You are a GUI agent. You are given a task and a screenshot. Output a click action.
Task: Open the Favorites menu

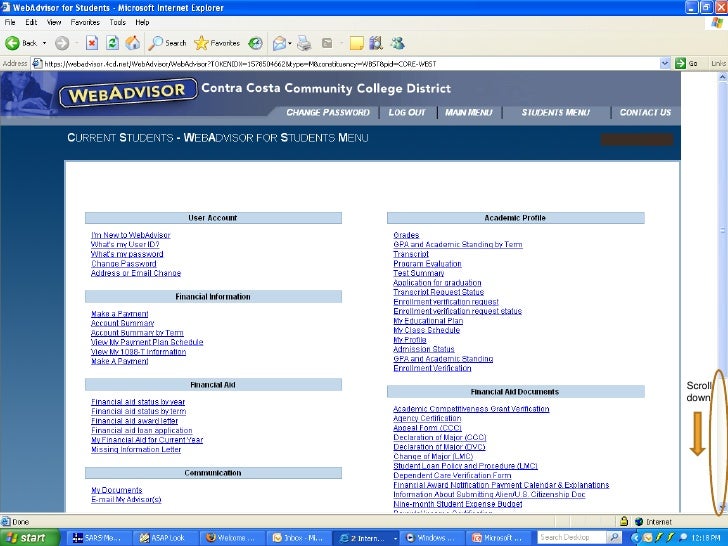coord(85,22)
